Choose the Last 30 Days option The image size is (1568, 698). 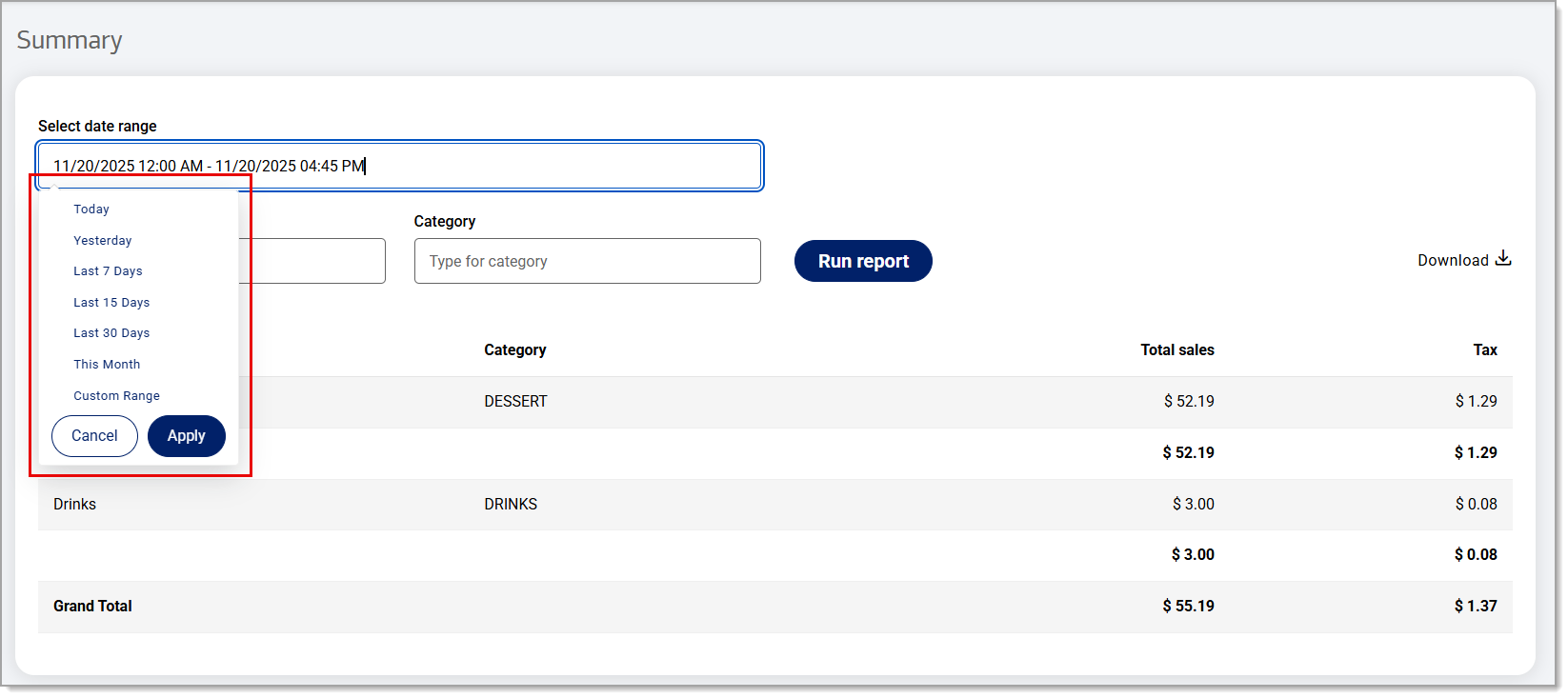point(111,333)
